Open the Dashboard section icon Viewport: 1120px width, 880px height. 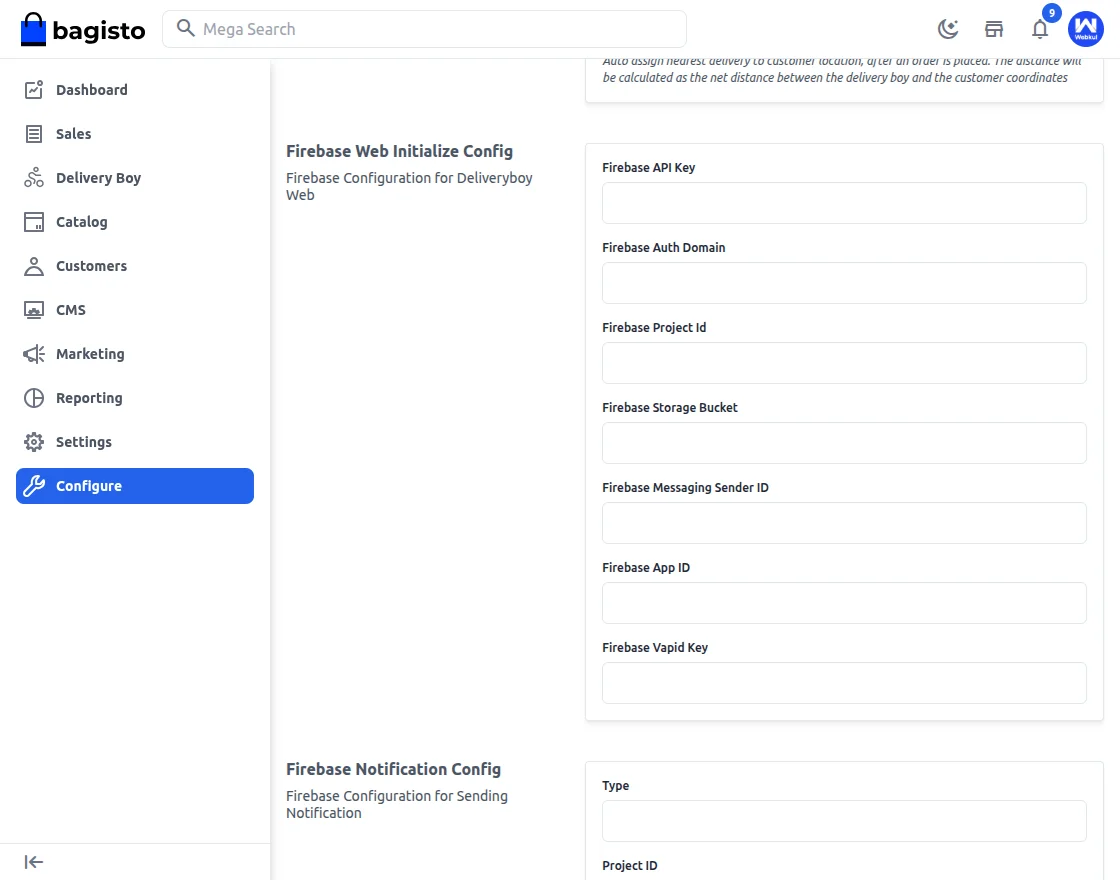(33, 89)
